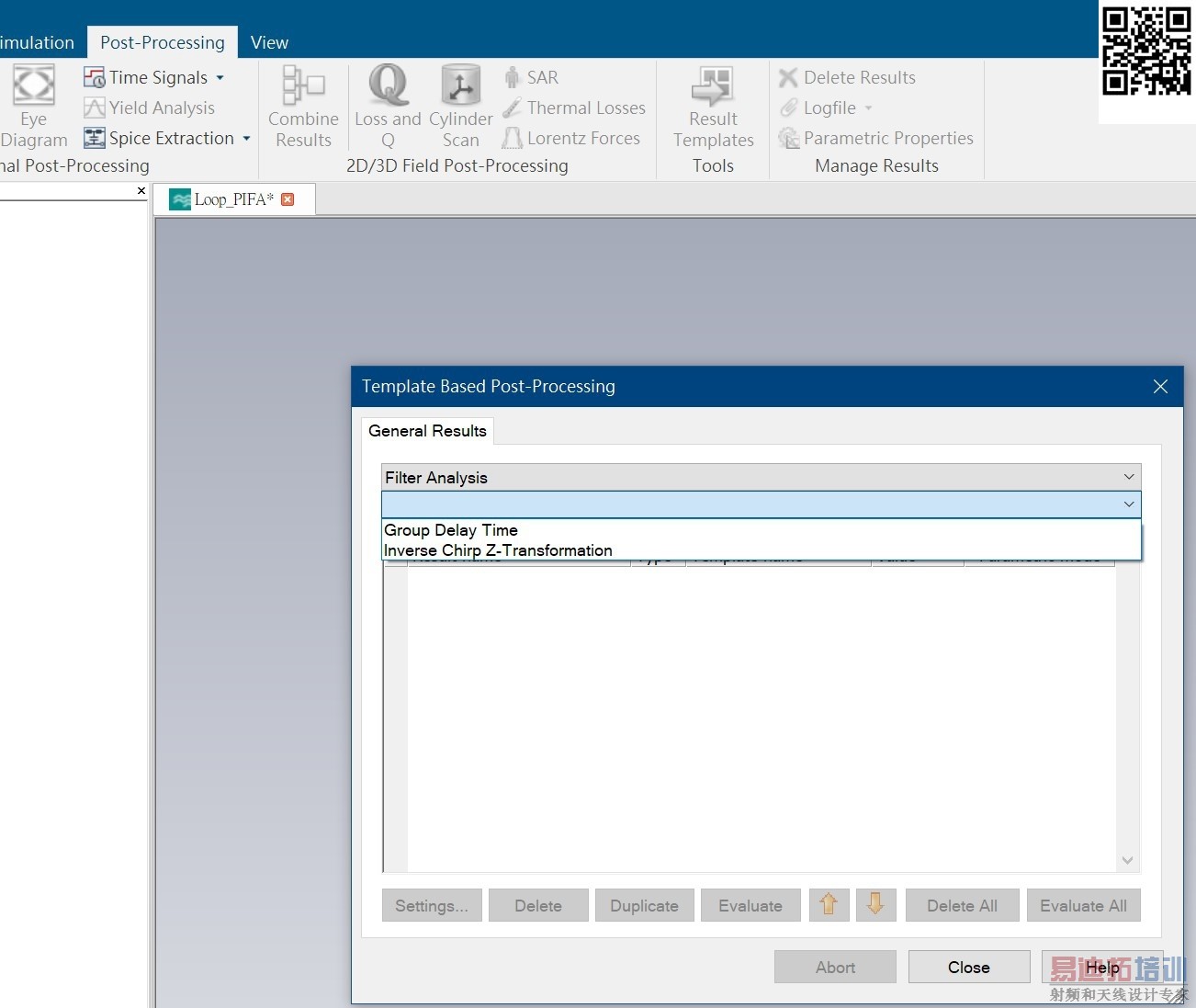Close the Loop_PIFA document tab
The height and width of the screenshot is (1008, 1196).
288,199
